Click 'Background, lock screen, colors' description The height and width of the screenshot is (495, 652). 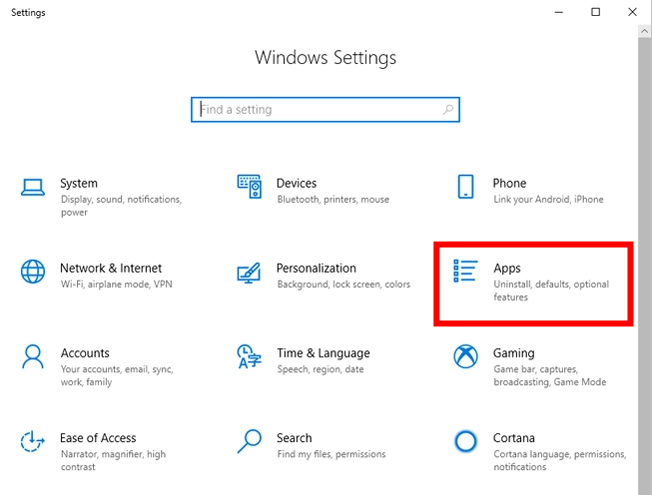(x=343, y=285)
